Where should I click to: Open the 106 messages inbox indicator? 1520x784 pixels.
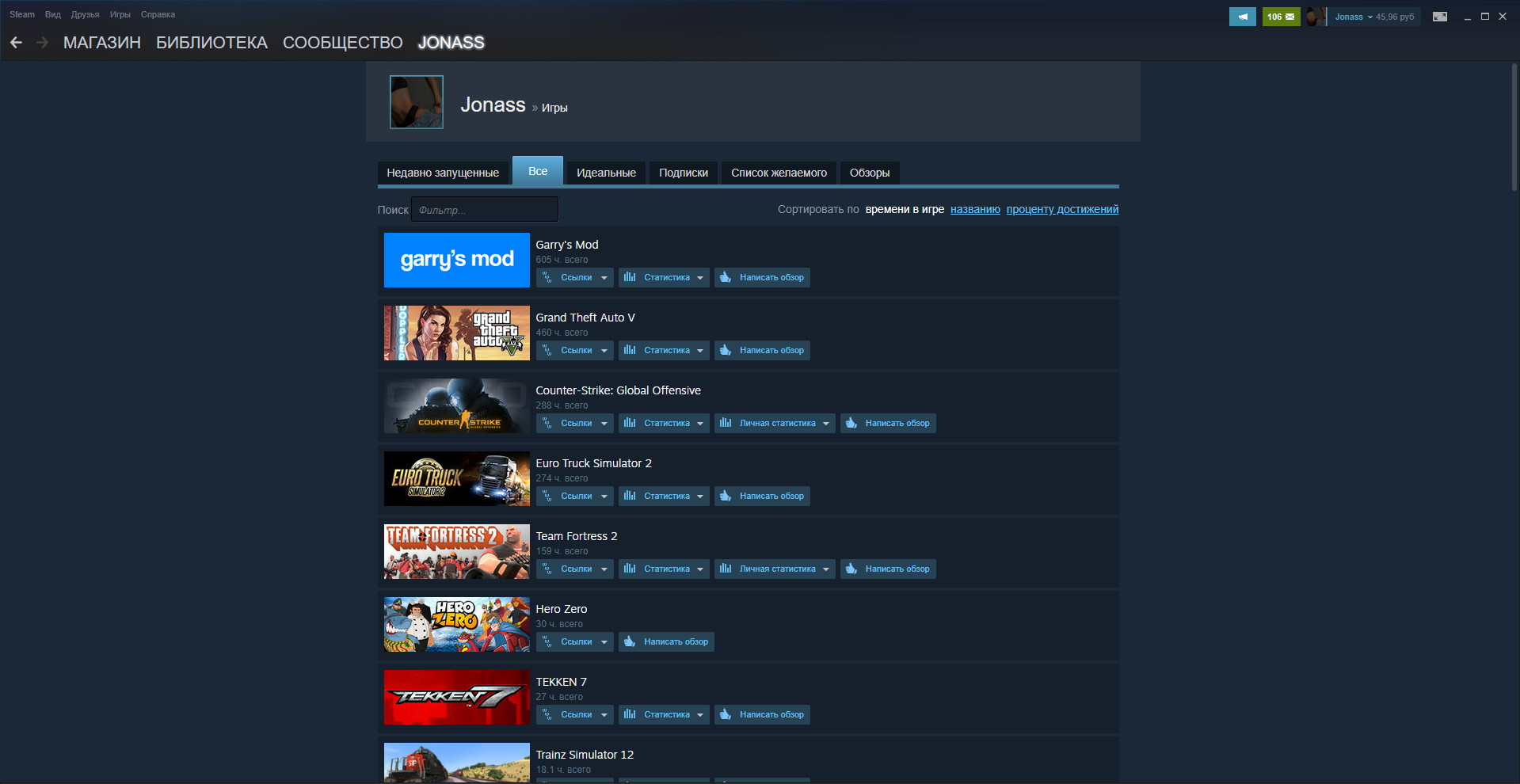pyautogui.click(x=1281, y=17)
